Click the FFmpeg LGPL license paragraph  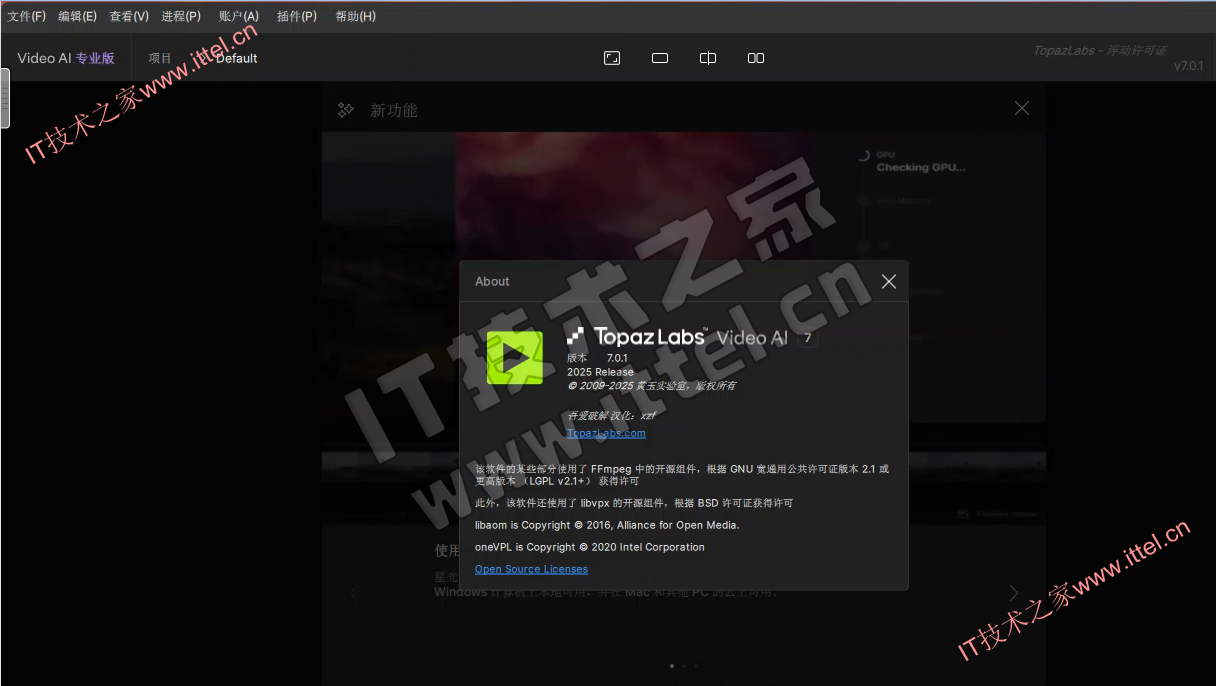[682, 474]
